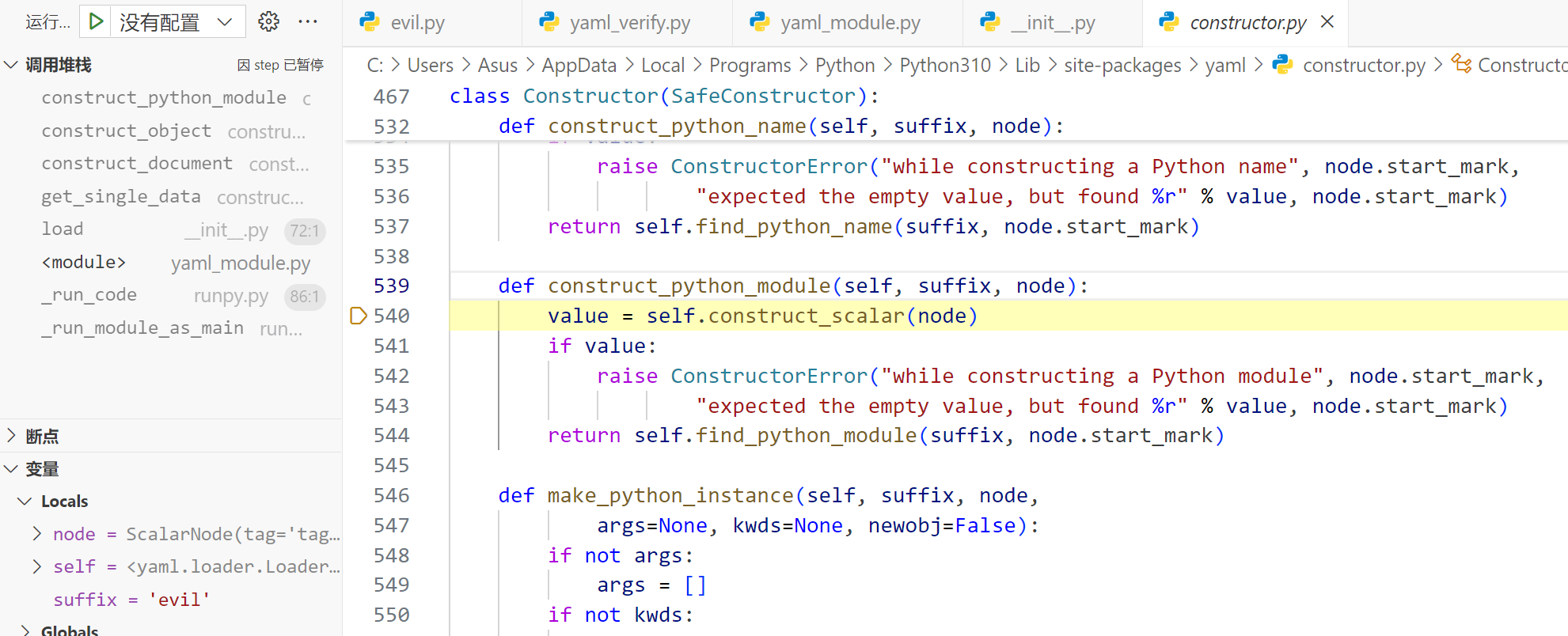Click the def make_python_instance line
1568x636 pixels.
(768, 495)
